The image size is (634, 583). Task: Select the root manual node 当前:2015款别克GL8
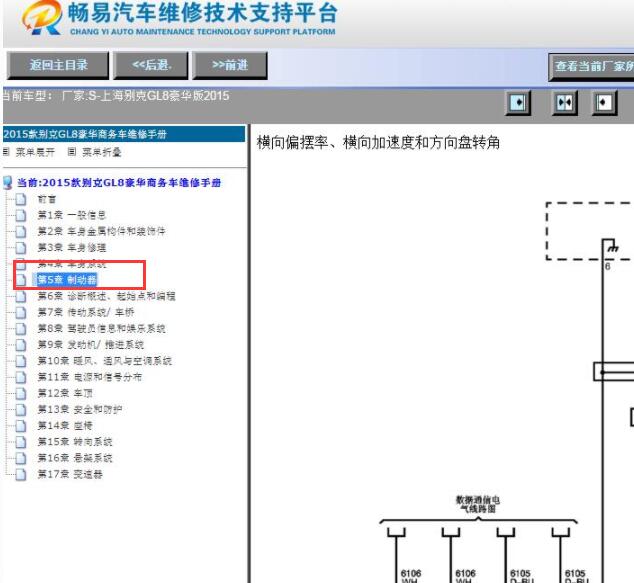pos(119,183)
